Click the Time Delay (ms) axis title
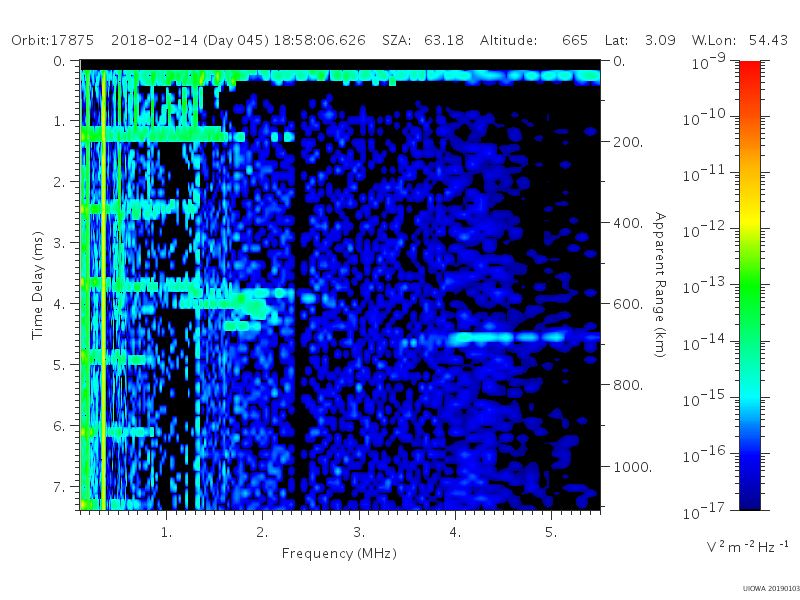The height and width of the screenshot is (600, 800). (x=37, y=285)
